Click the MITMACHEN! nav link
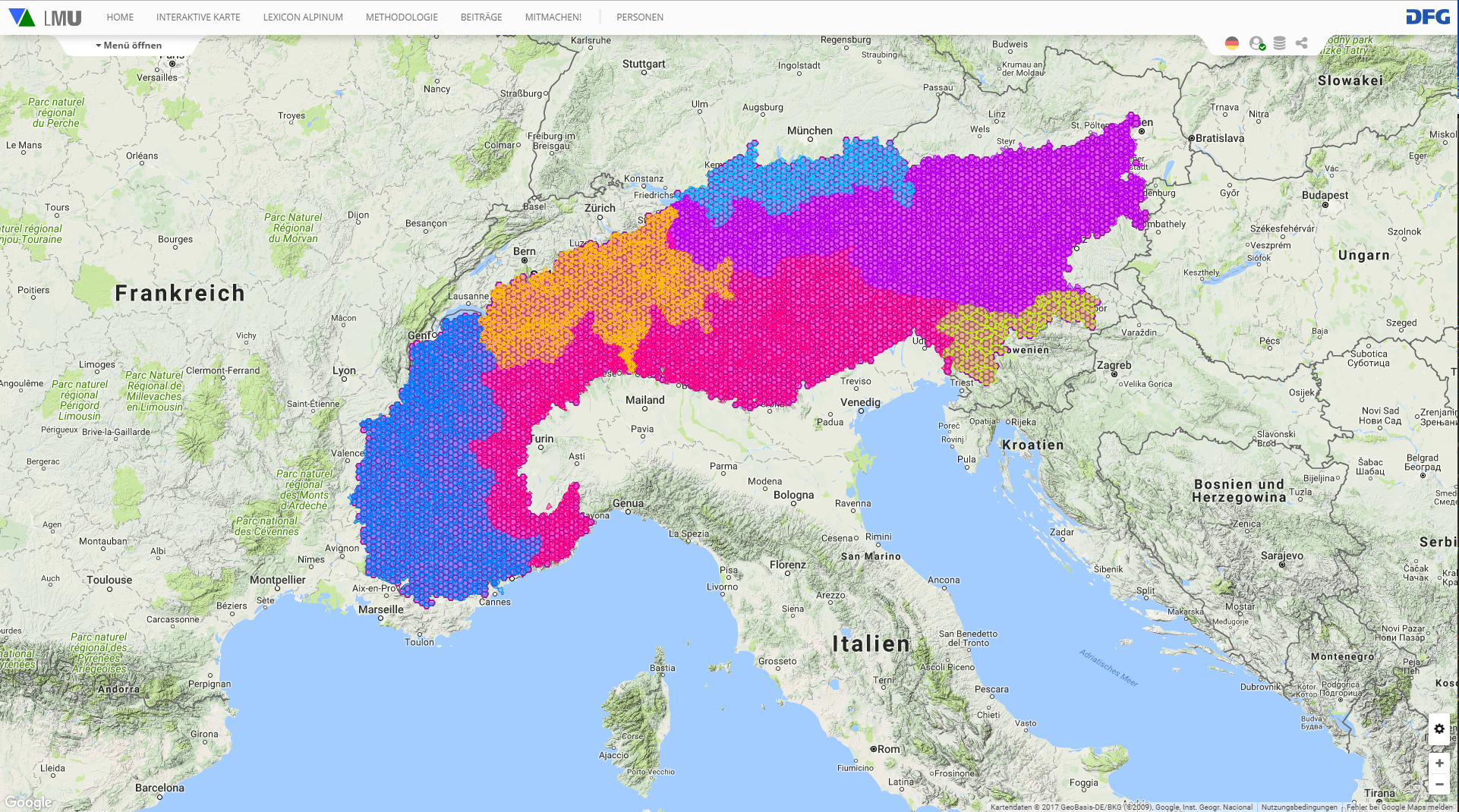The width and height of the screenshot is (1459, 812). tap(553, 17)
